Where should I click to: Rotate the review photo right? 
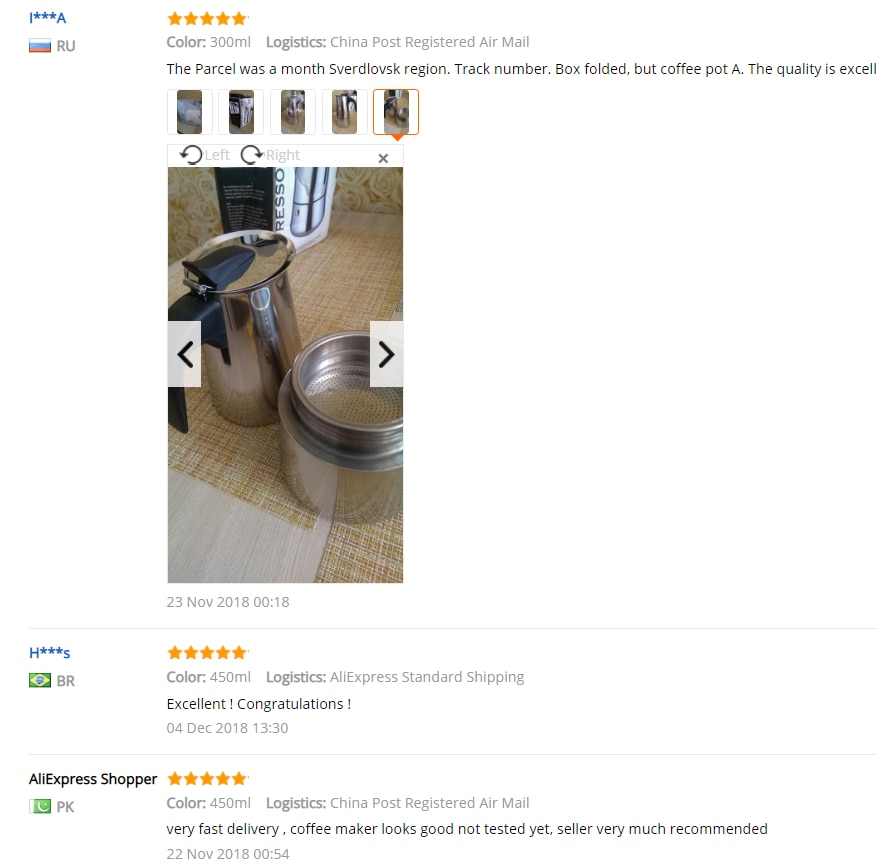tap(270, 155)
